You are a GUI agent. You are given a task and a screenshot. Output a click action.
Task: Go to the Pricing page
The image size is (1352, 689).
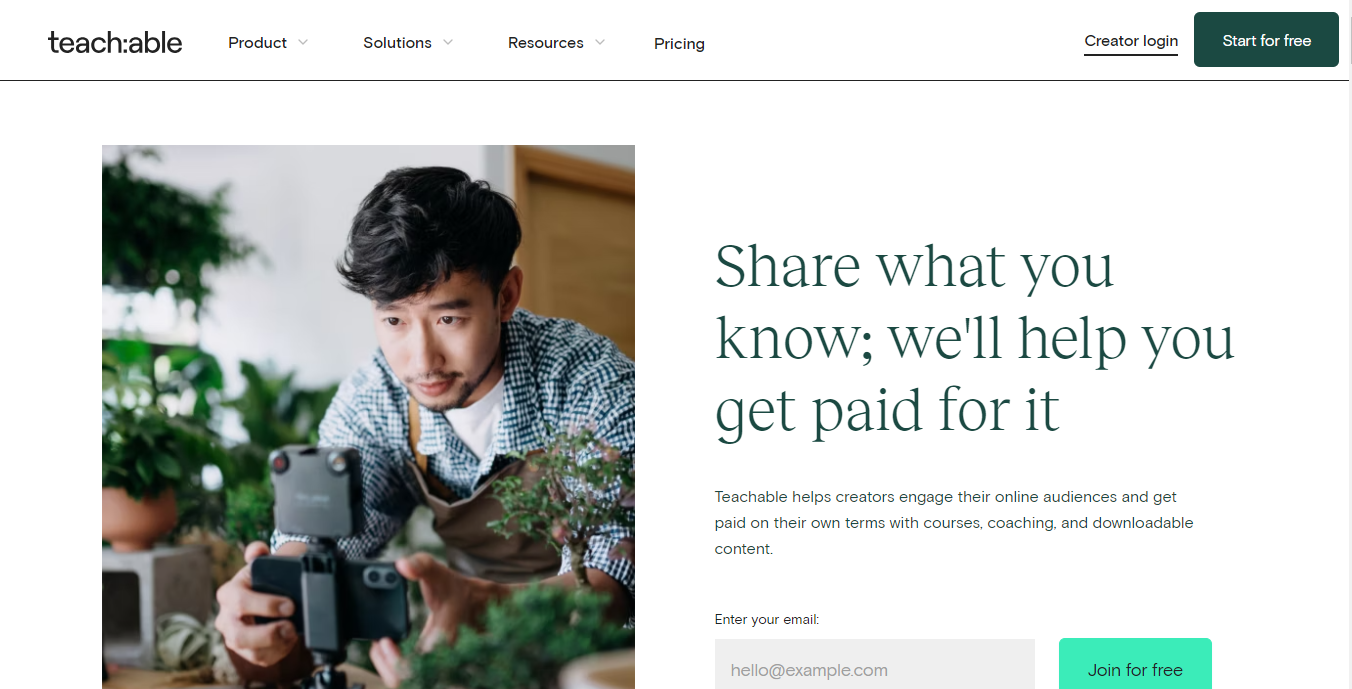[x=679, y=44]
